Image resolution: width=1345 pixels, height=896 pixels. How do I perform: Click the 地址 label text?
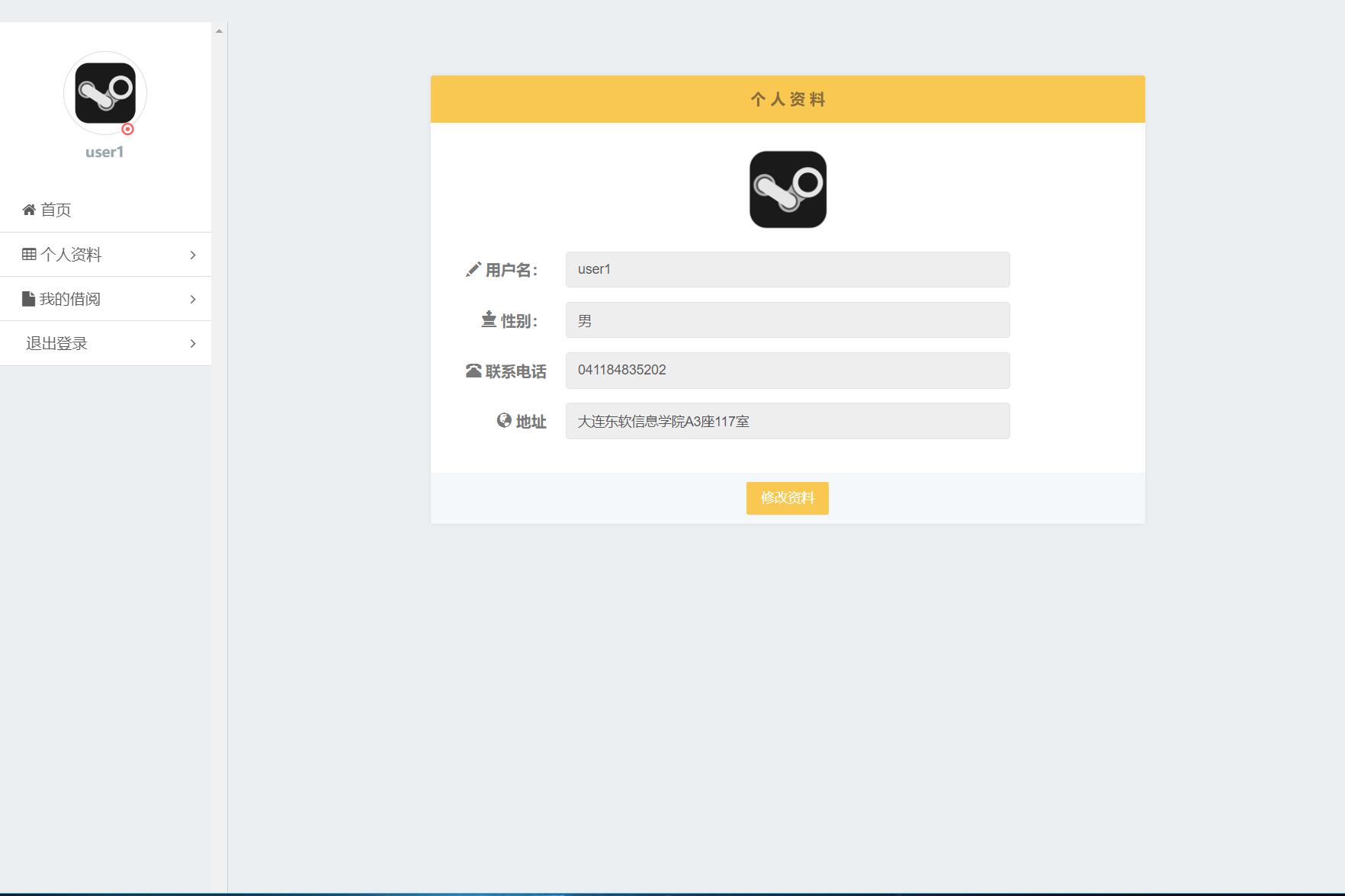tap(531, 422)
